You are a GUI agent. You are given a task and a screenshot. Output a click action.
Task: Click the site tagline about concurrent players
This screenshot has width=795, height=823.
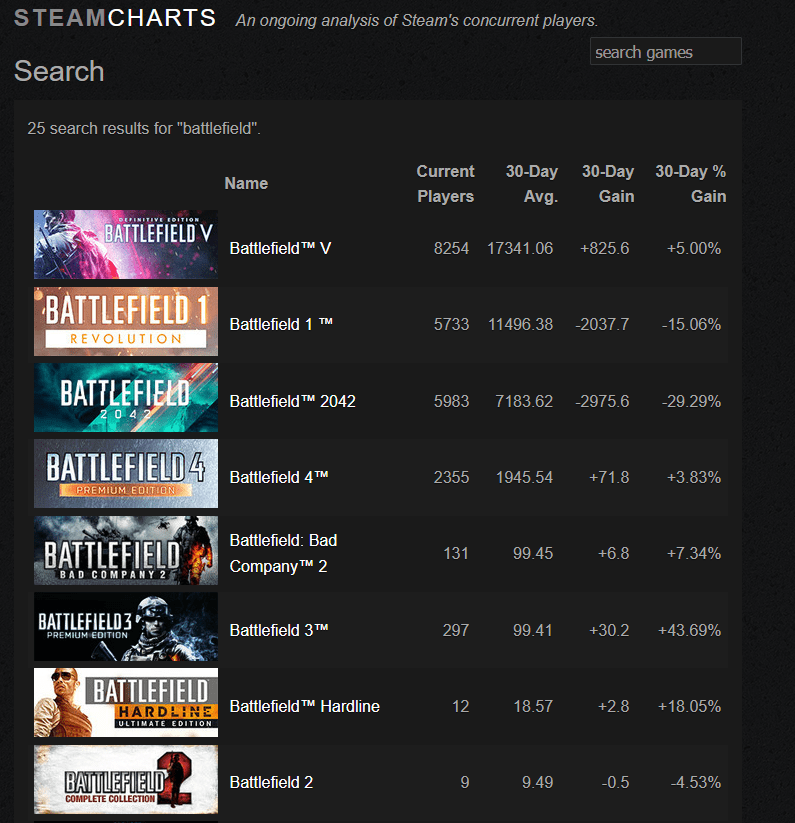[x=417, y=20]
